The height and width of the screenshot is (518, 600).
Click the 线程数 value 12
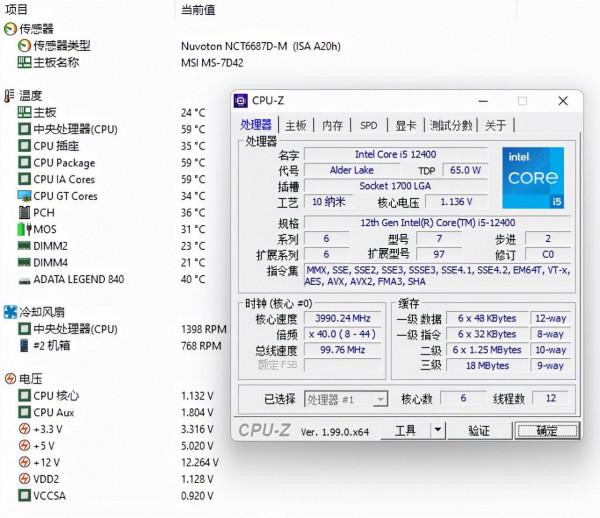click(551, 398)
